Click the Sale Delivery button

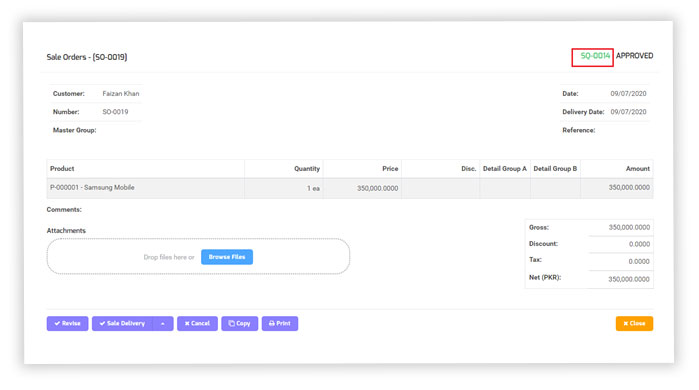122,323
